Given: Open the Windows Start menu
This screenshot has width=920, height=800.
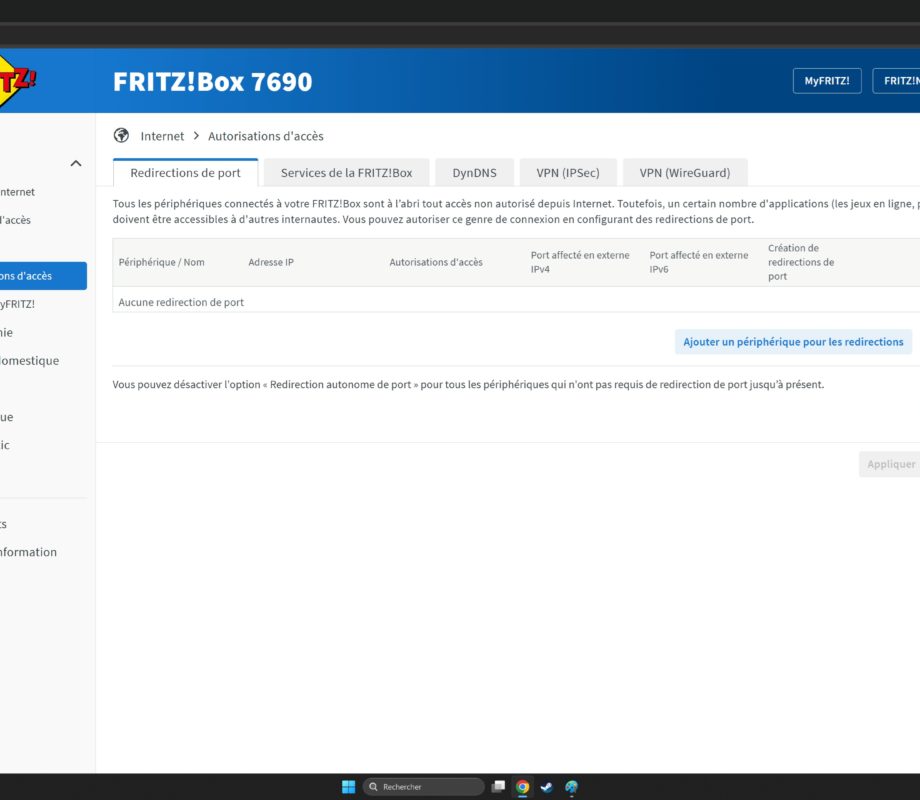Looking at the screenshot, I should click(x=349, y=787).
